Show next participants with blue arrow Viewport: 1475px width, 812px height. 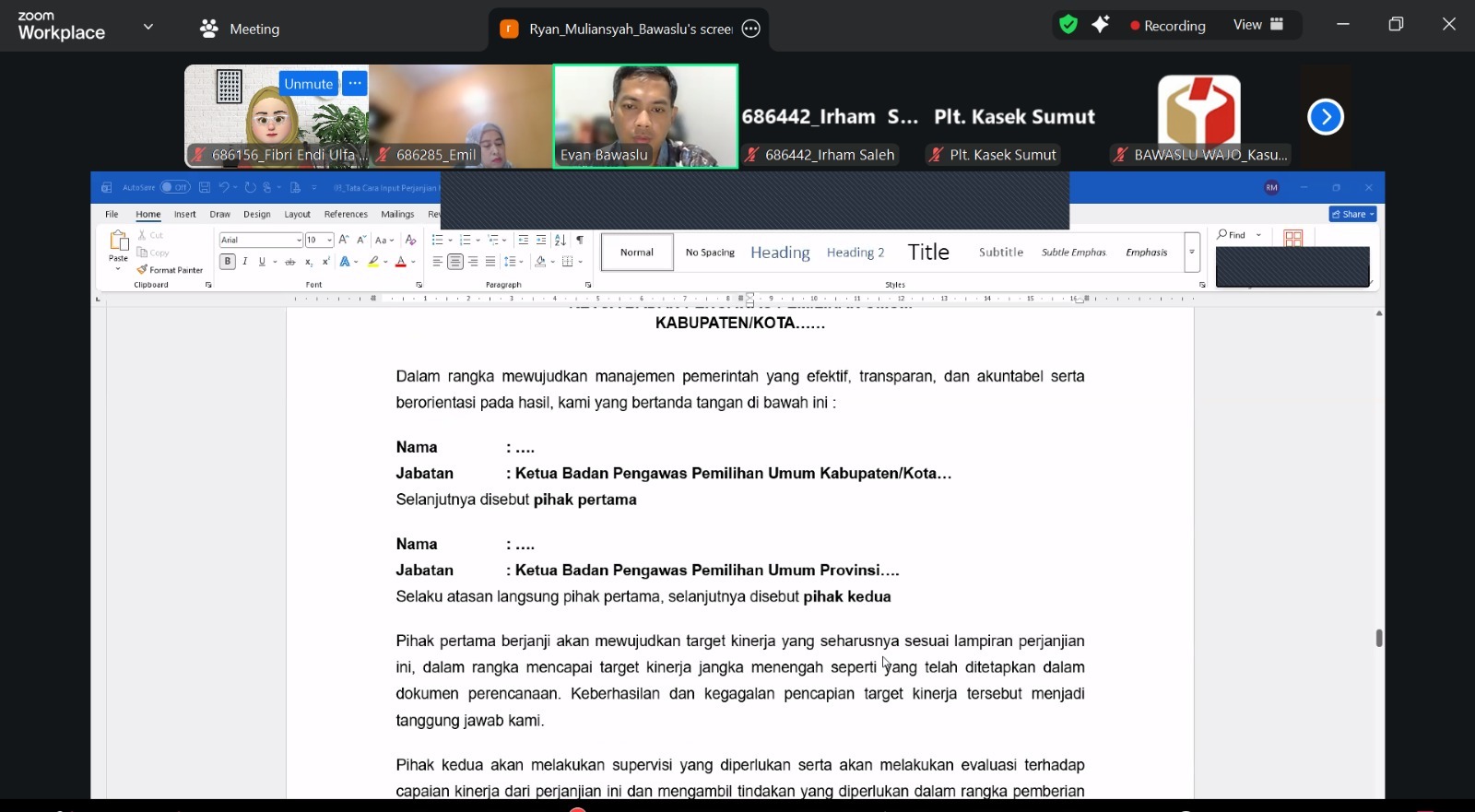pyautogui.click(x=1326, y=117)
